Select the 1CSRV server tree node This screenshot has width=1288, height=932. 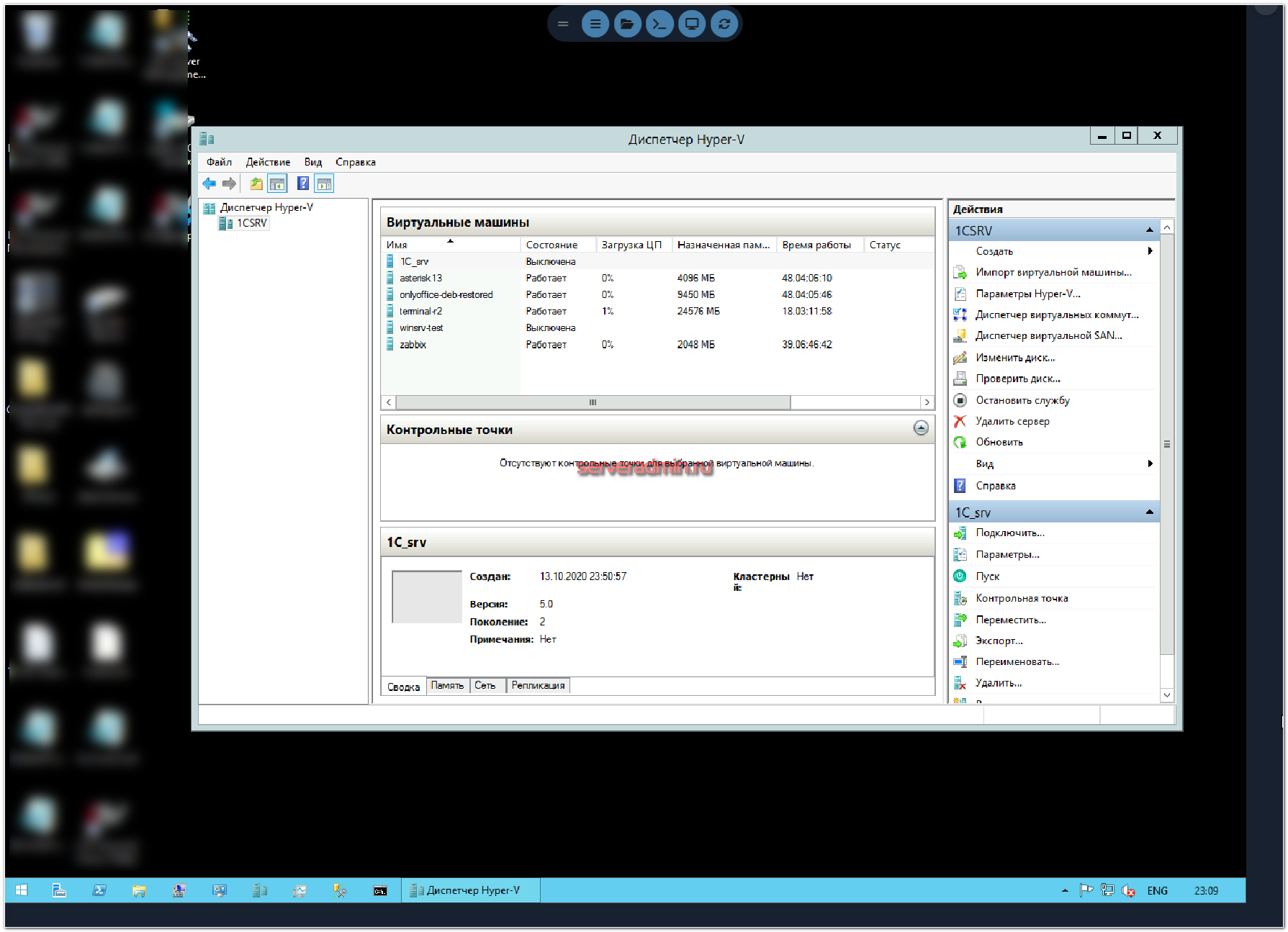click(x=251, y=223)
